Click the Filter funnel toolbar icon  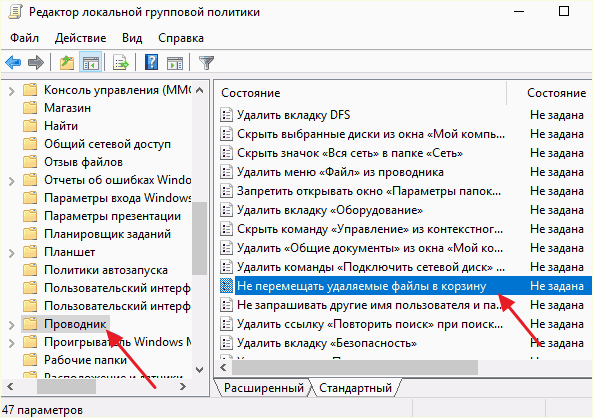tap(206, 62)
